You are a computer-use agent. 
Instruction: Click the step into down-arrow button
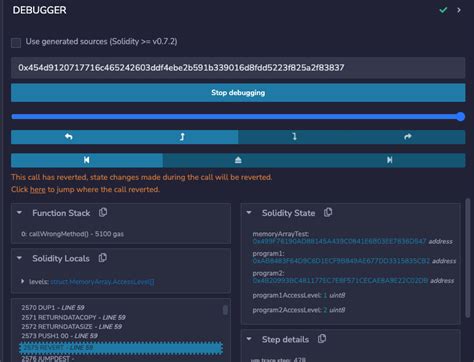click(x=294, y=137)
